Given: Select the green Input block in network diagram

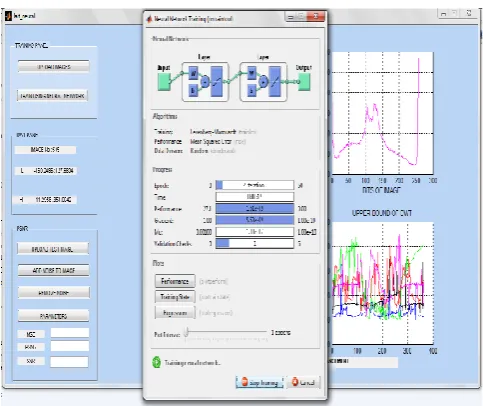Looking at the screenshot, I should [x=164, y=82].
